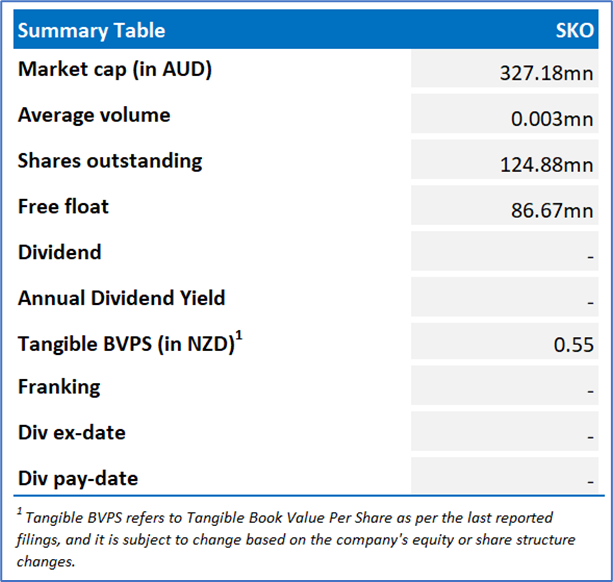613x582 pixels.
Task: Click the Div pay-date value cell
Action: click(506, 481)
